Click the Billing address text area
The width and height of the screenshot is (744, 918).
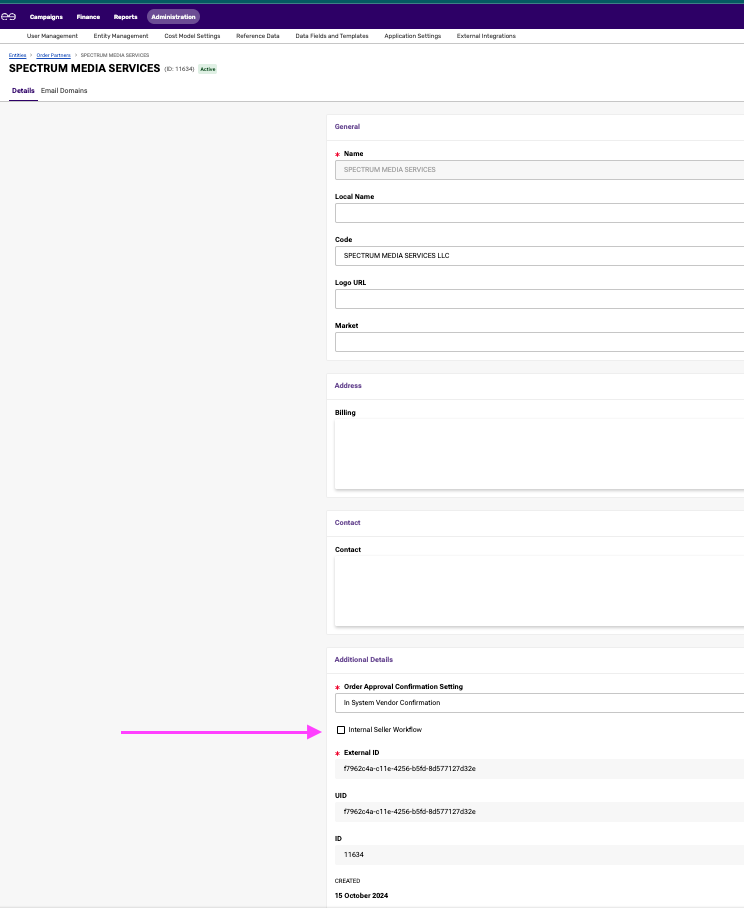coord(539,454)
